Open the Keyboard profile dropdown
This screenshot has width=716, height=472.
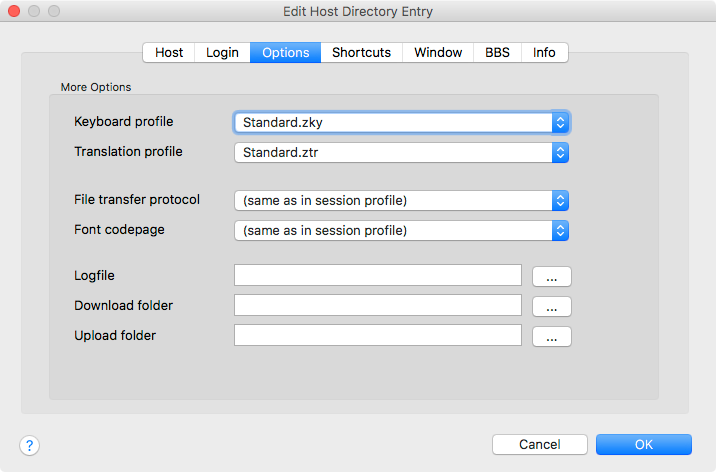[x=401, y=123]
